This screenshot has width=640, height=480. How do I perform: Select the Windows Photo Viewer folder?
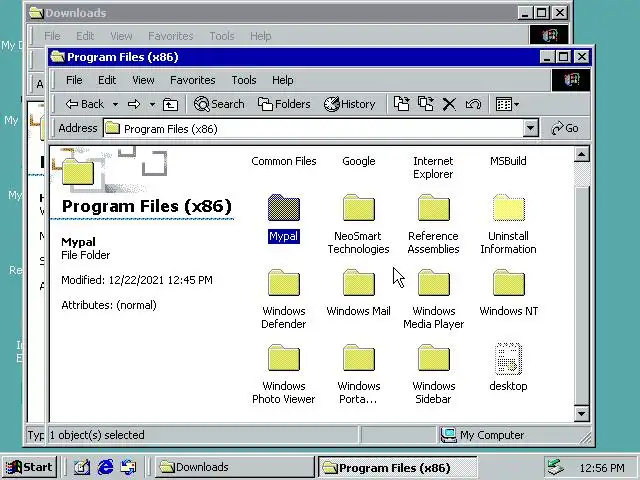tap(284, 358)
